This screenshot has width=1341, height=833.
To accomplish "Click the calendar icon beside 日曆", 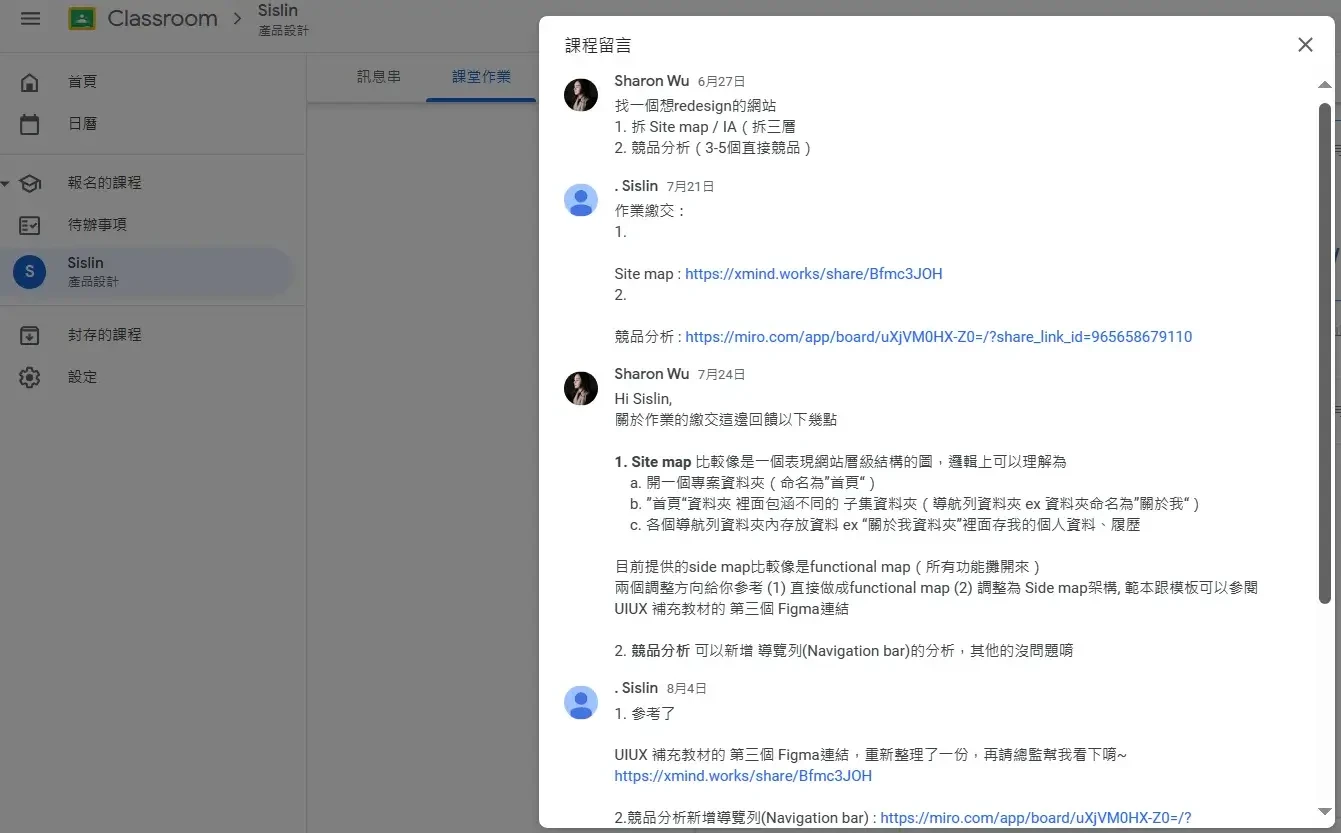I will pos(30,124).
